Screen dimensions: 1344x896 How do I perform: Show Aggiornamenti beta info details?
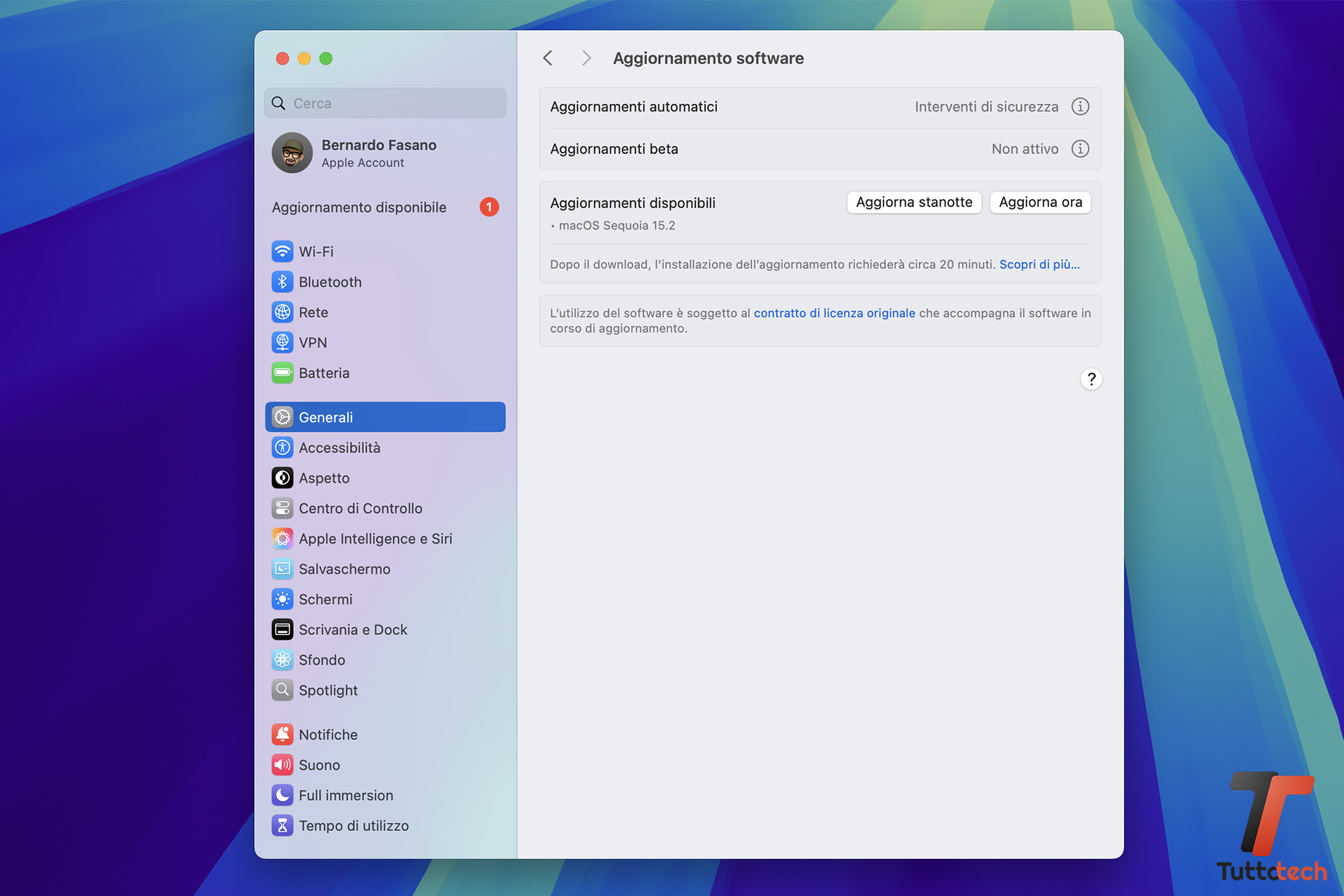pyautogui.click(x=1080, y=148)
